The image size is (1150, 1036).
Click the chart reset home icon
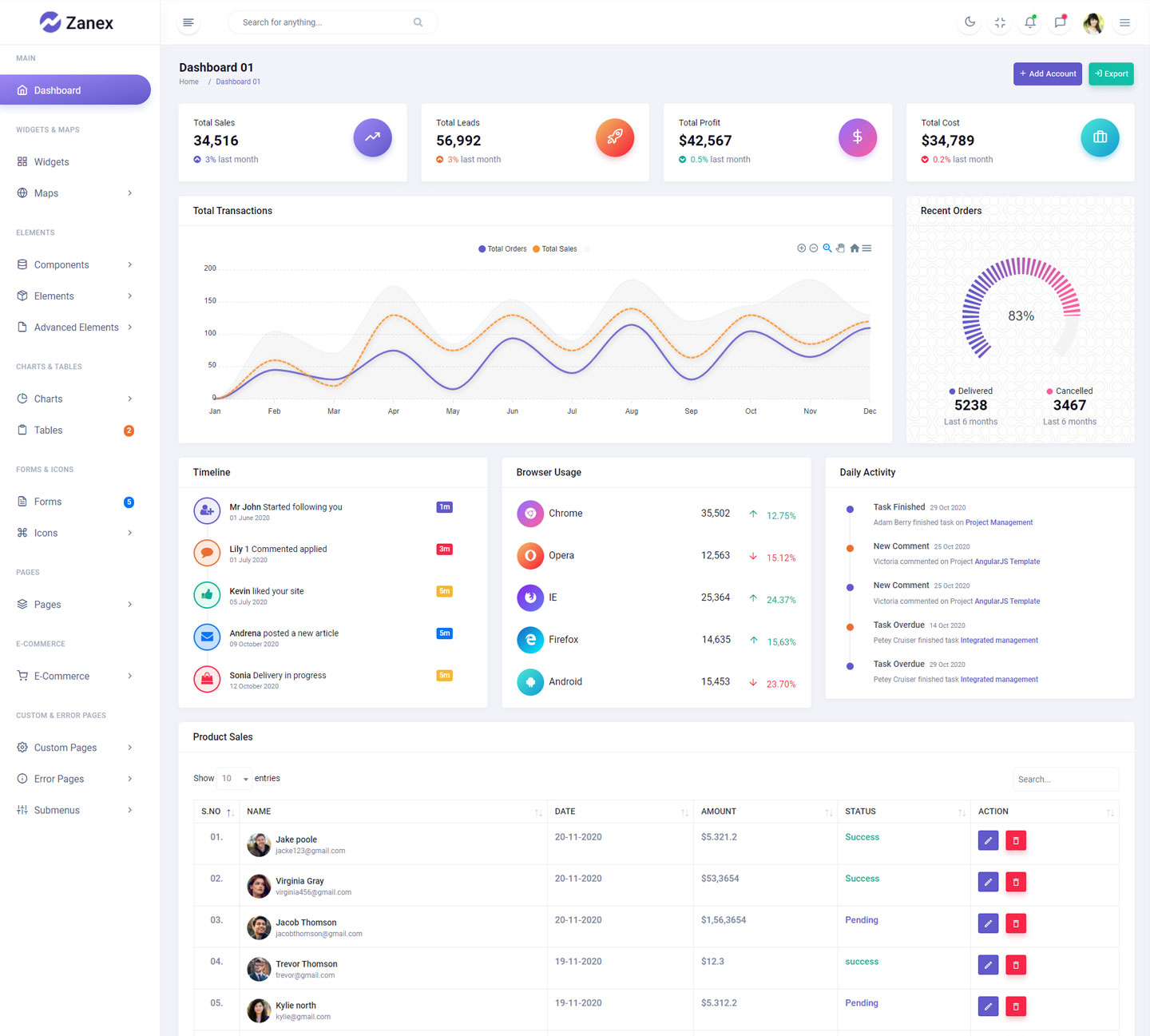click(855, 248)
